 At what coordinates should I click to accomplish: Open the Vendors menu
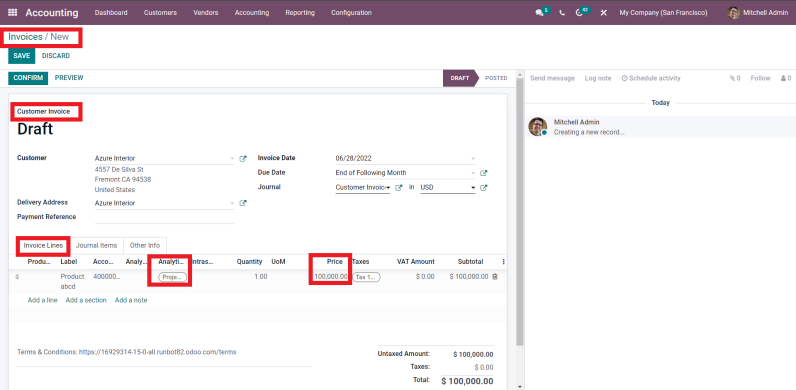coord(206,13)
